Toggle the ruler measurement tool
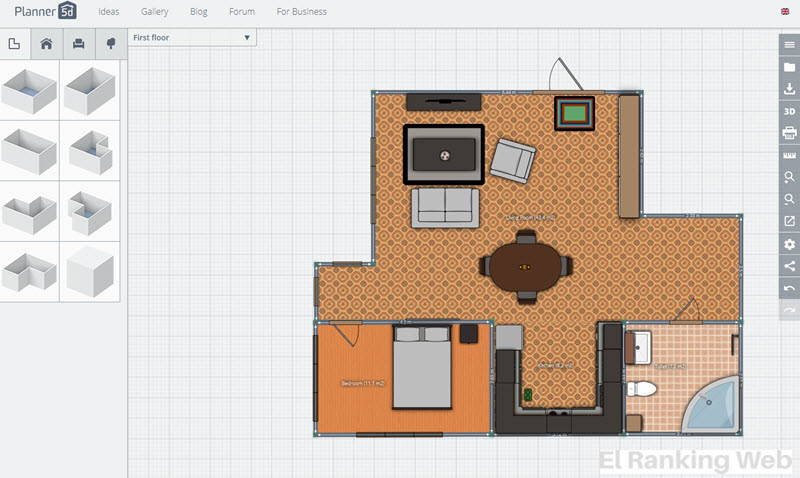This screenshot has height=478, width=800. coord(789,155)
